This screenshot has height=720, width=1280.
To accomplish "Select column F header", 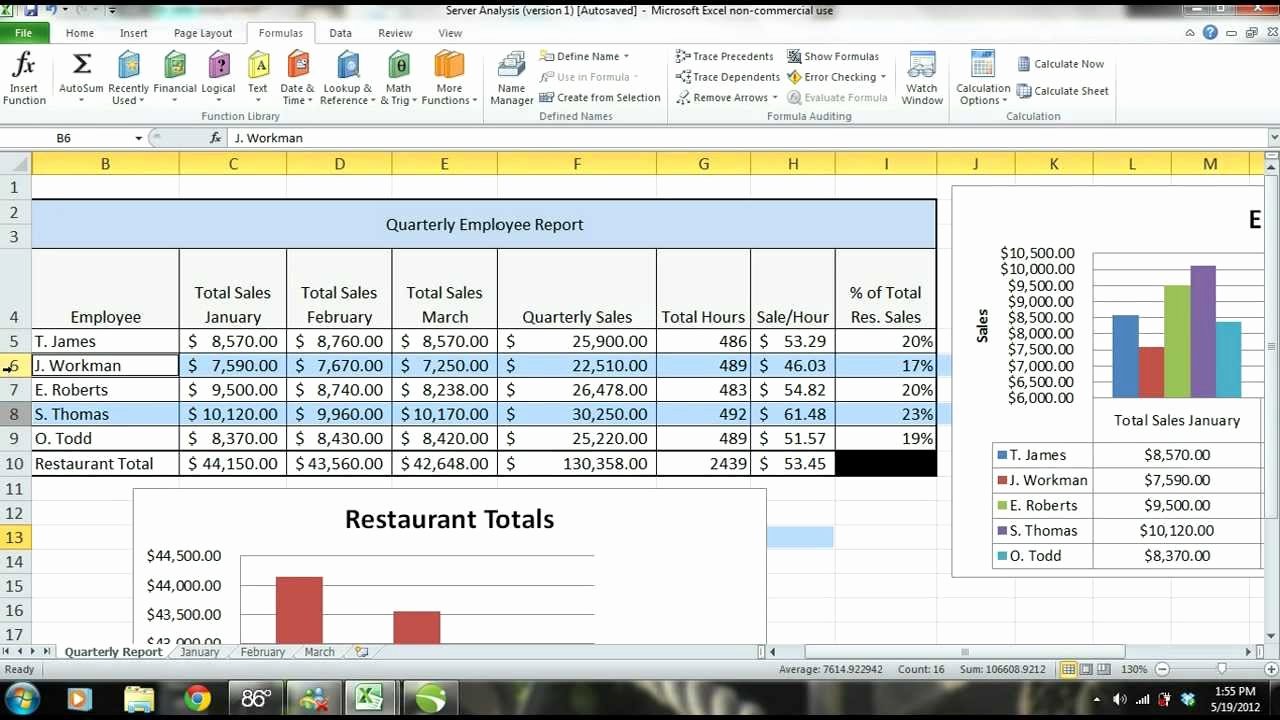I will tap(577, 164).
